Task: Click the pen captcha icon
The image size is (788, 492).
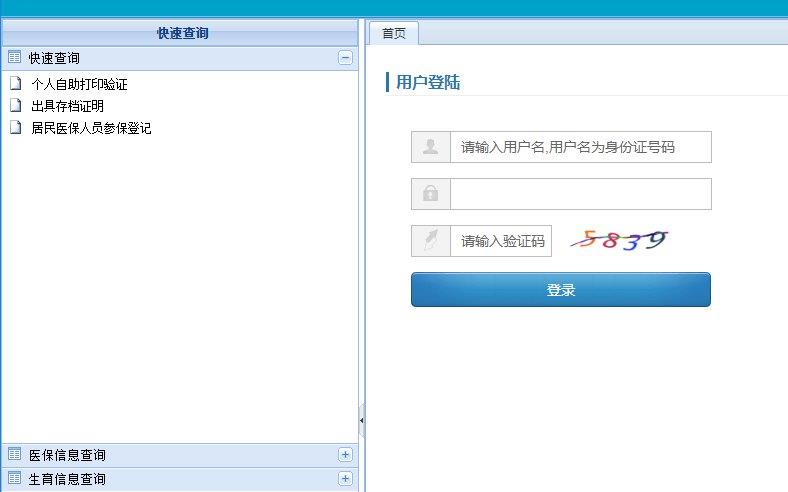Action: pos(431,241)
